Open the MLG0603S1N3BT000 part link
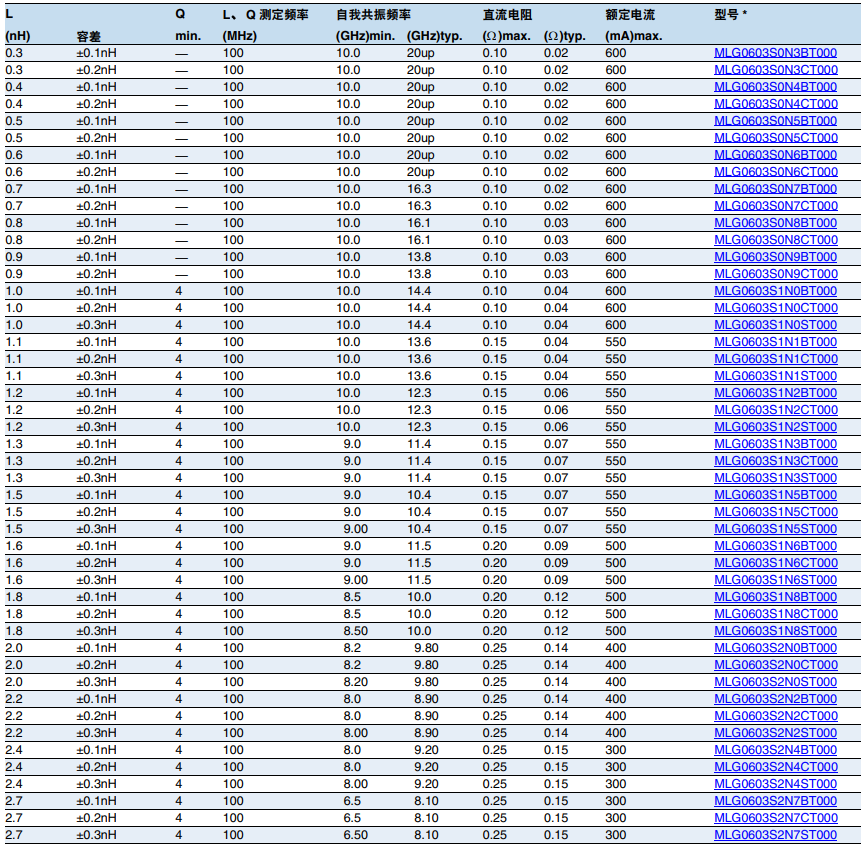Screen dimensions: 865x845 tap(775, 444)
